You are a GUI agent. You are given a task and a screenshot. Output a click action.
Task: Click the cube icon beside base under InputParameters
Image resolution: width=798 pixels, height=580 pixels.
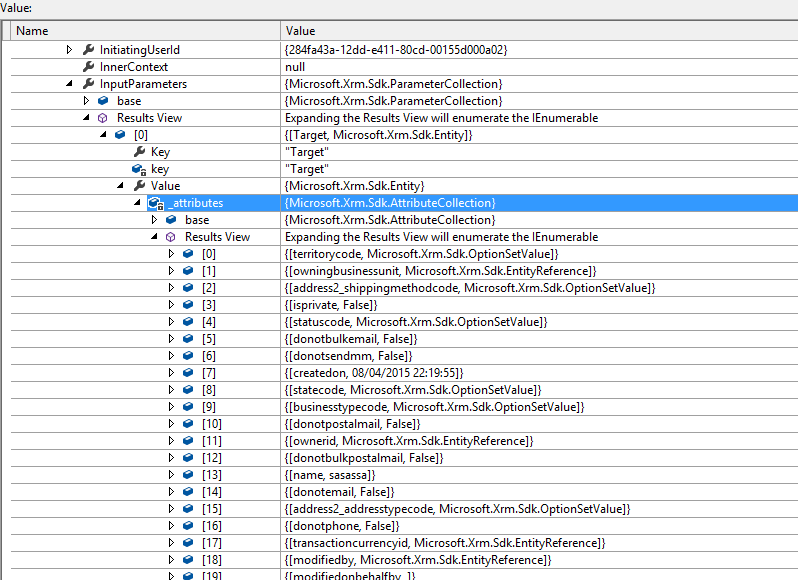(103, 101)
